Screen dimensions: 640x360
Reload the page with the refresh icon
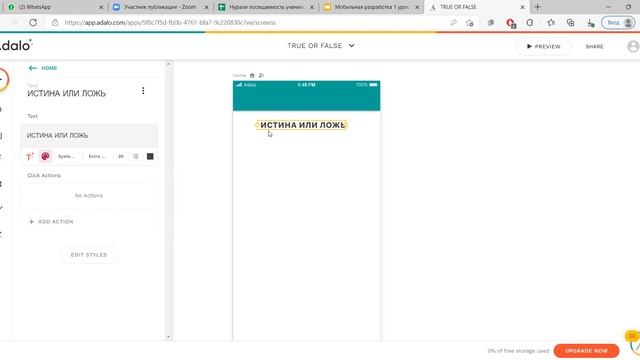(33, 23)
